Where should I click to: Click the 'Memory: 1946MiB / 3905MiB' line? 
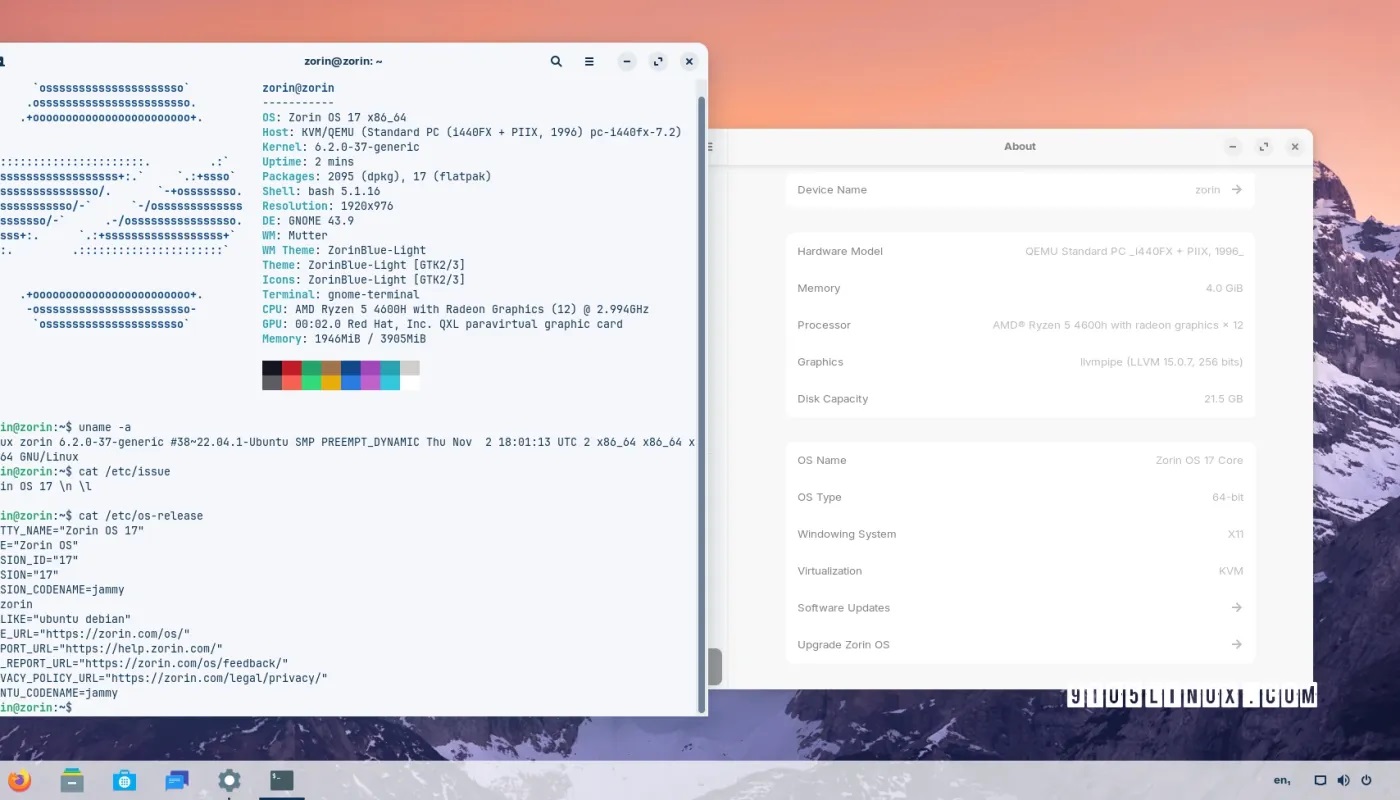344,339
